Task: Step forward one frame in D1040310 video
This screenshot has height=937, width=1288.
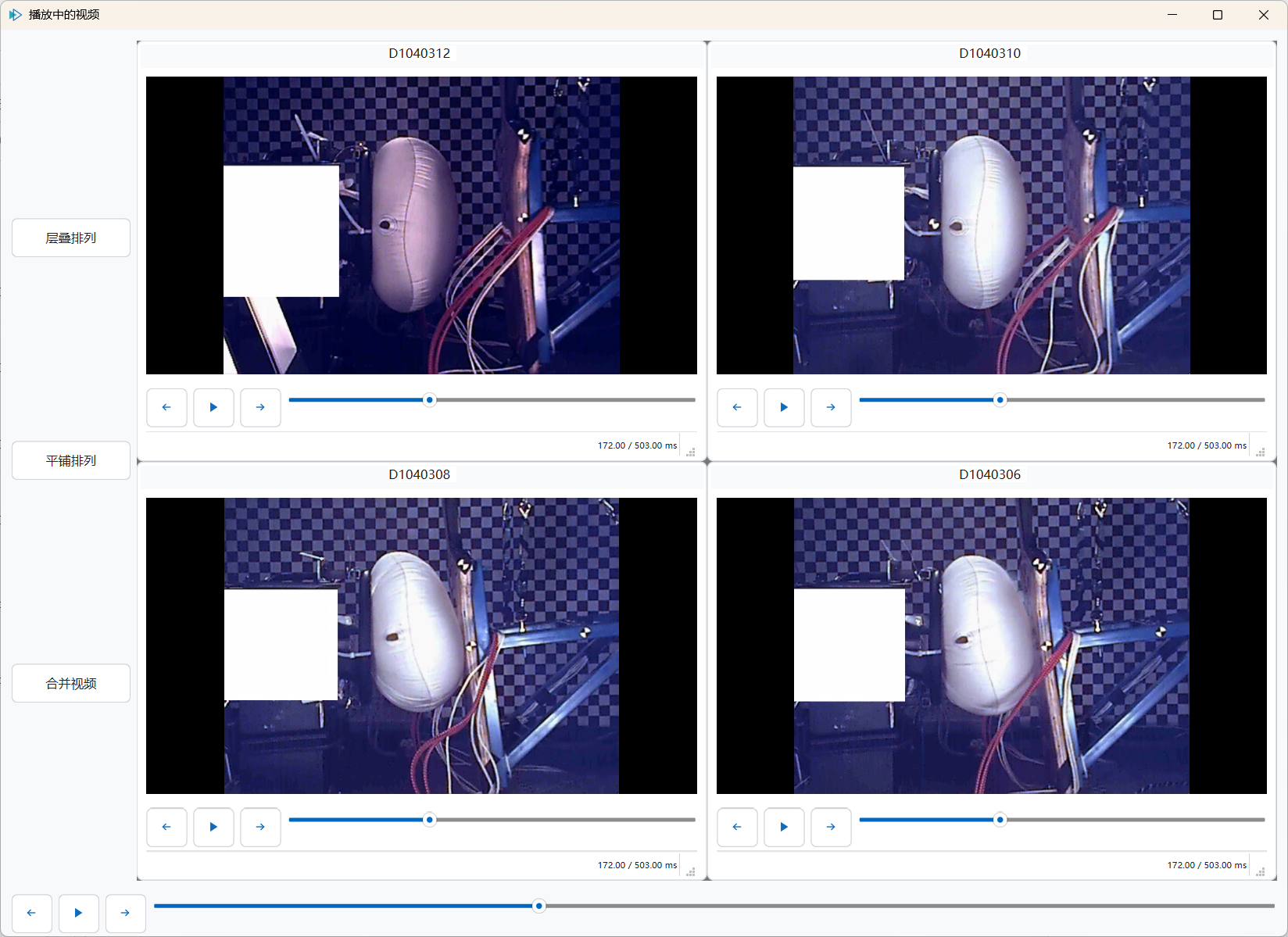Action: click(831, 407)
